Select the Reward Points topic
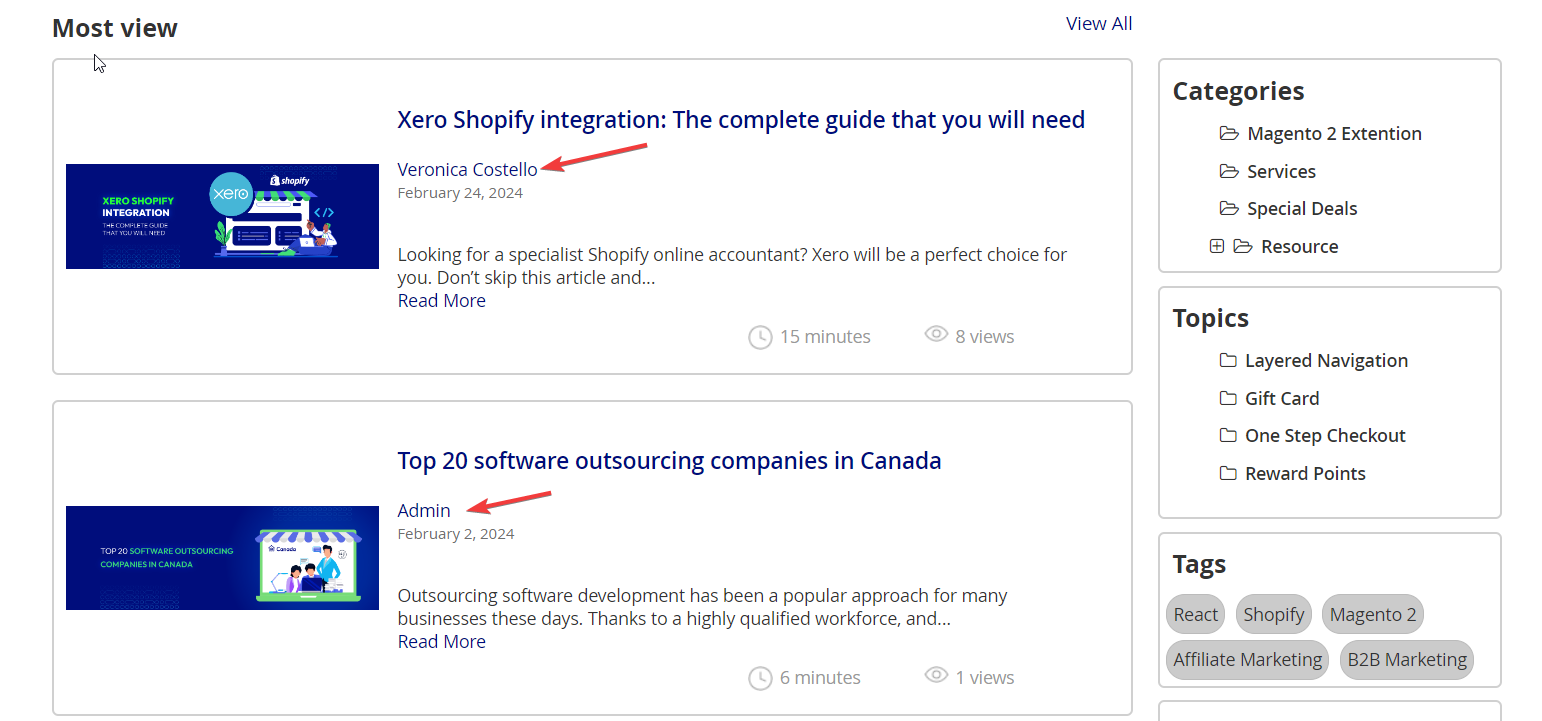Viewport: 1542px width, 721px height. pyautogui.click(x=1304, y=474)
